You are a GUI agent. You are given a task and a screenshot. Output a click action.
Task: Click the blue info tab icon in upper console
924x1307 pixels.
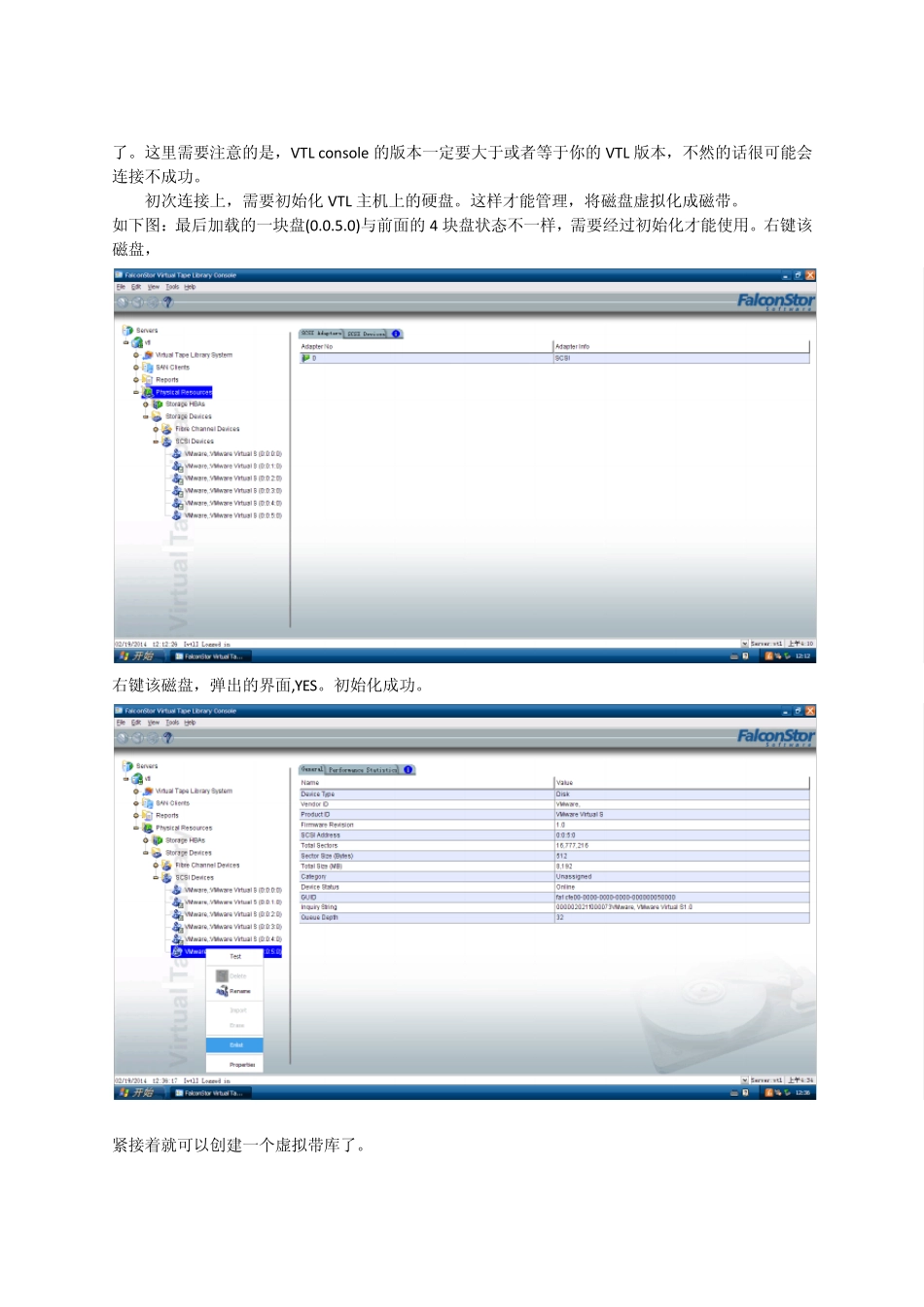[x=396, y=334]
